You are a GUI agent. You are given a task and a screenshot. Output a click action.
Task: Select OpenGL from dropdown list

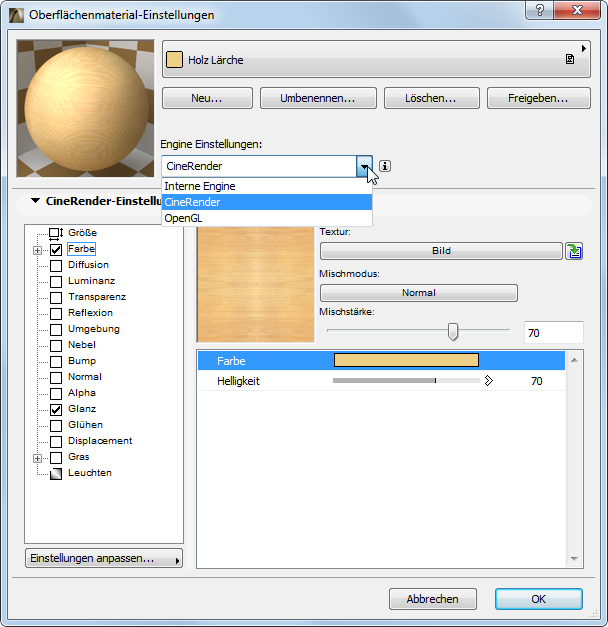point(267,218)
